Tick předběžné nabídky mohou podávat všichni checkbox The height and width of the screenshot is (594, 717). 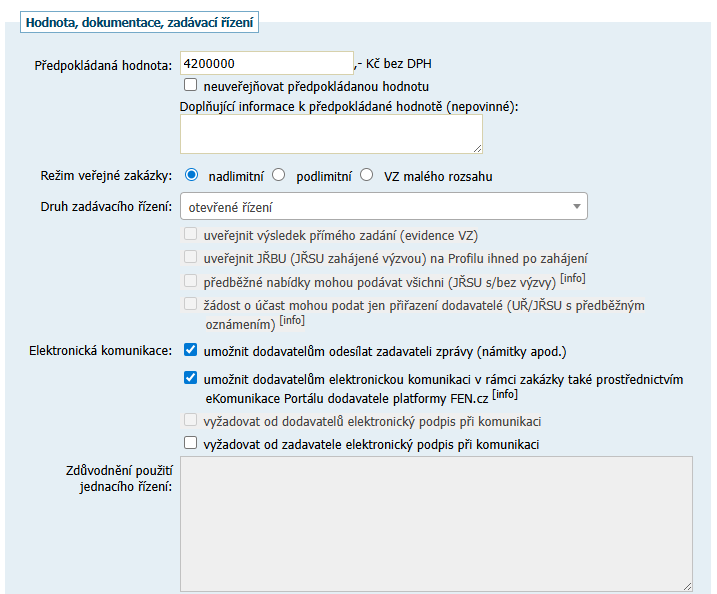191,281
